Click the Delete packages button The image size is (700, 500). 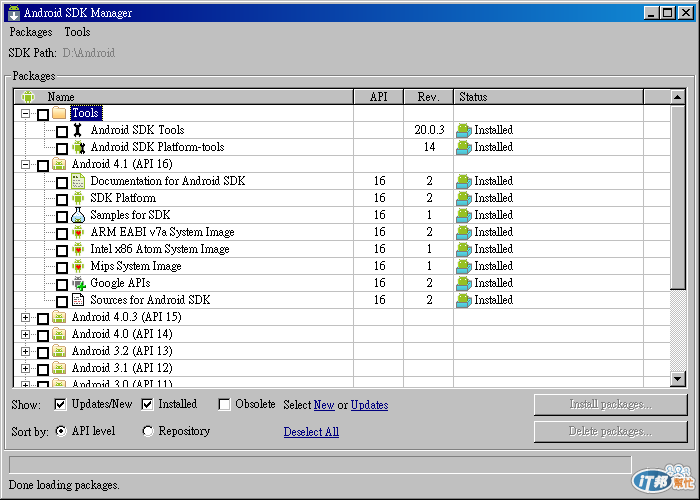611,432
